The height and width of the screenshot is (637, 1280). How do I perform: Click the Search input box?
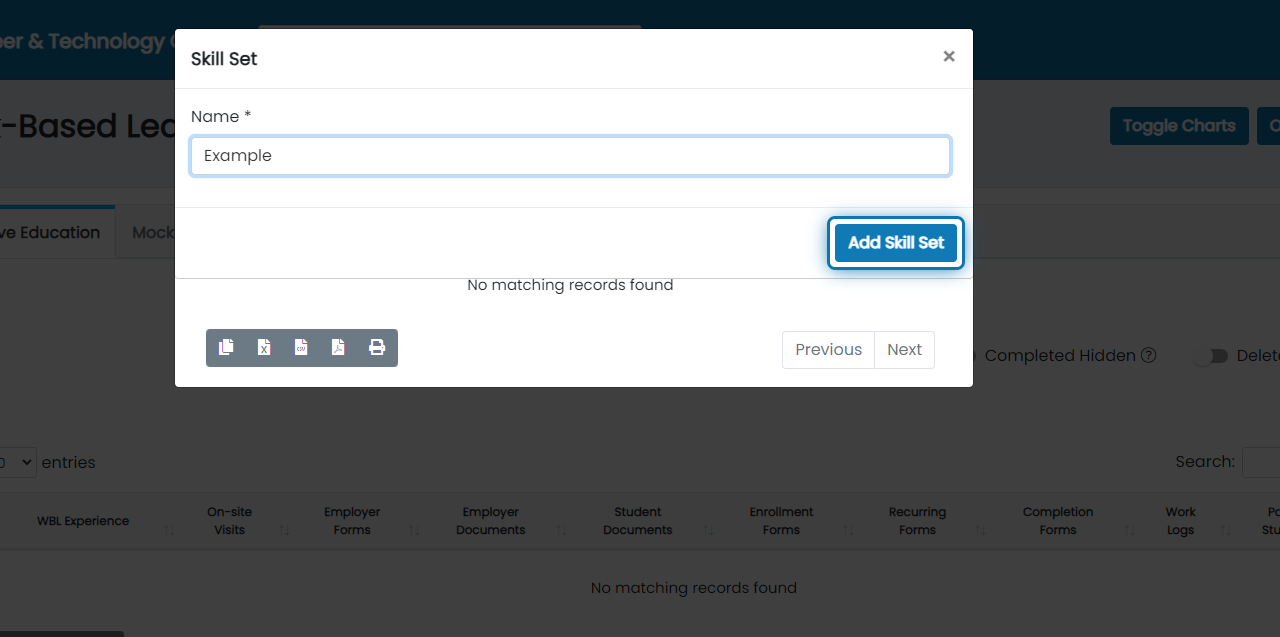pyautogui.click(x=1261, y=462)
